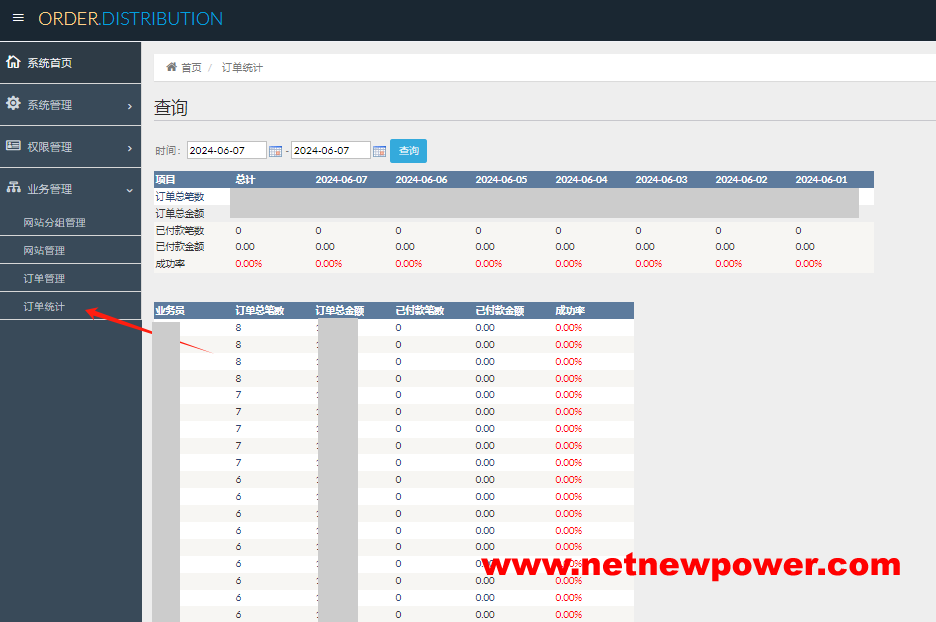Click the 权限管理 card icon
936x622 pixels.
click(13, 146)
